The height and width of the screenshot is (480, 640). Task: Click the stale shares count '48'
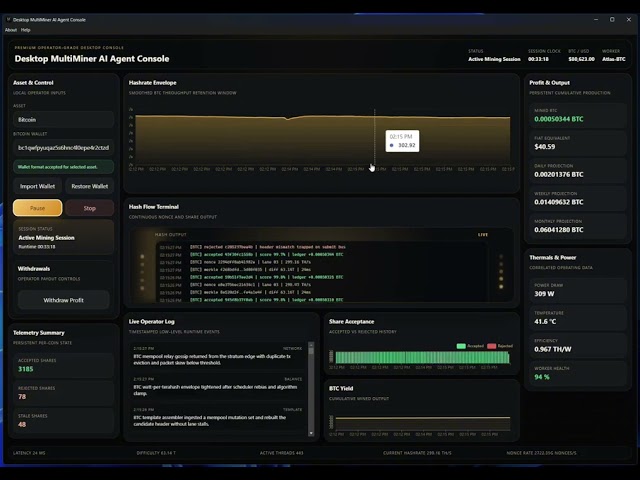[22, 424]
